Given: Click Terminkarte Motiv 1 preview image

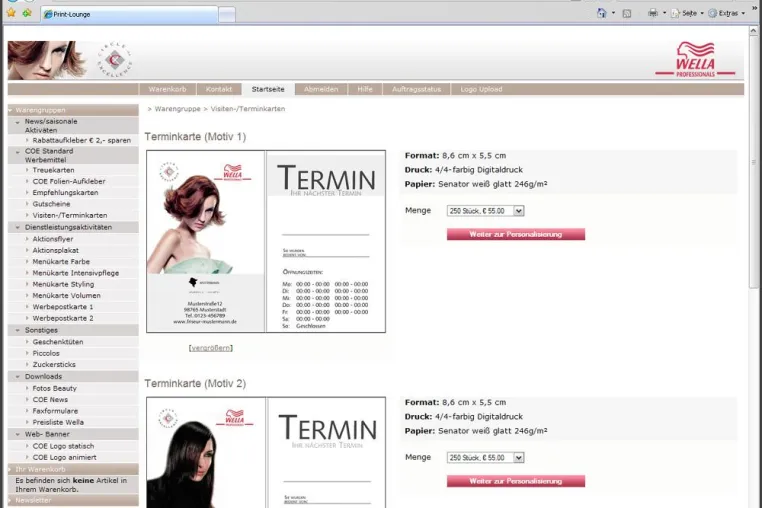Looking at the screenshot, I should click(x=266, y=242).
